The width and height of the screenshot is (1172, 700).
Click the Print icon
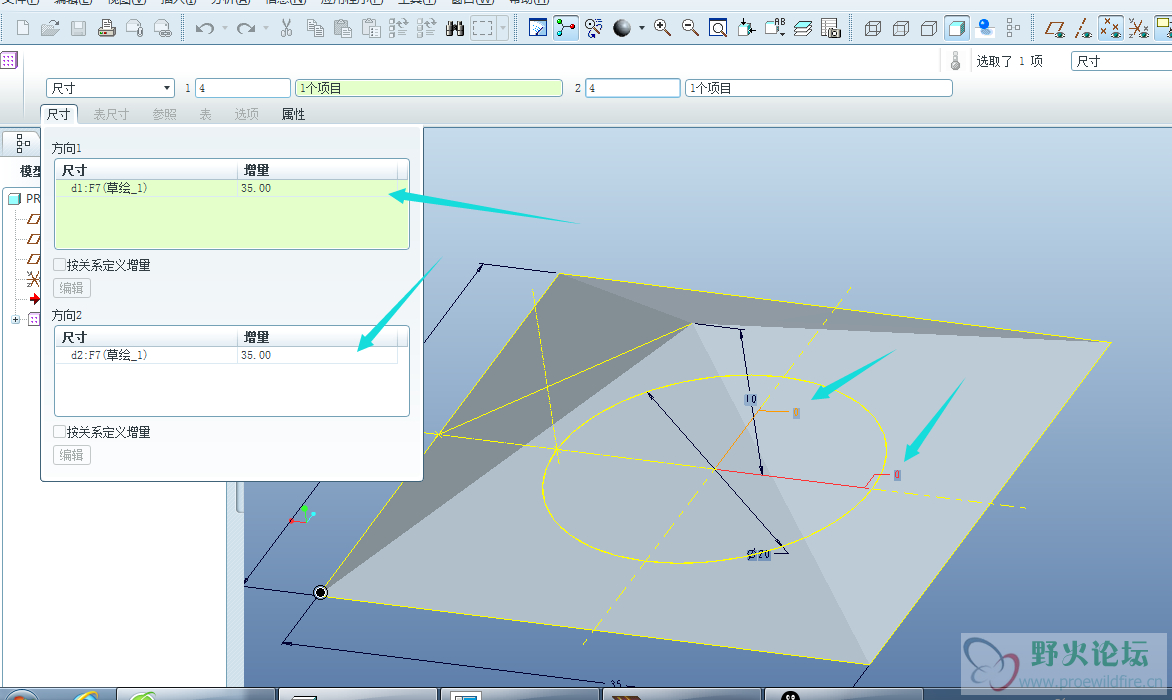click(107, 28)
